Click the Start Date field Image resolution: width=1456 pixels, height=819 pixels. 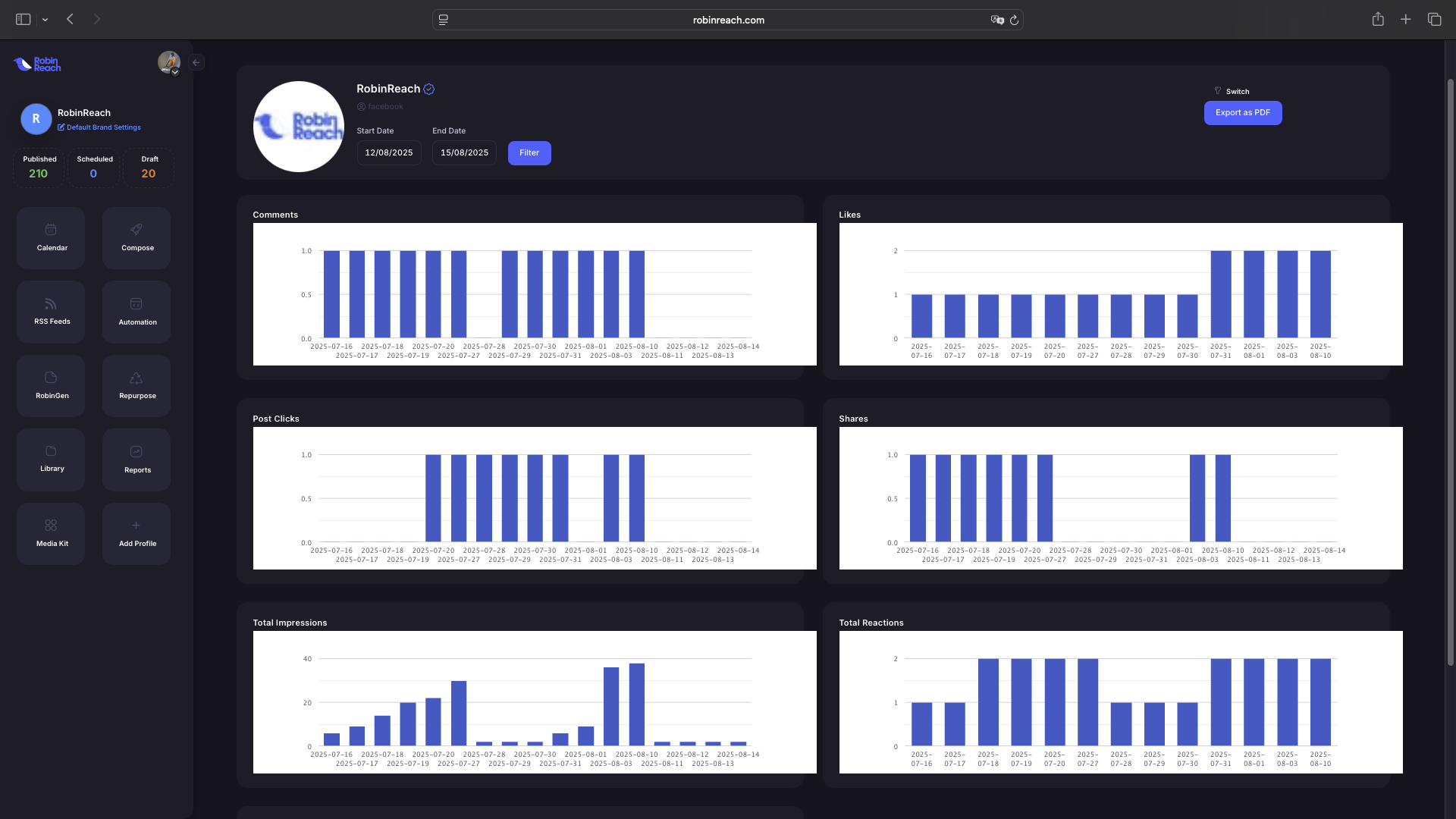[x=388, y=153]
